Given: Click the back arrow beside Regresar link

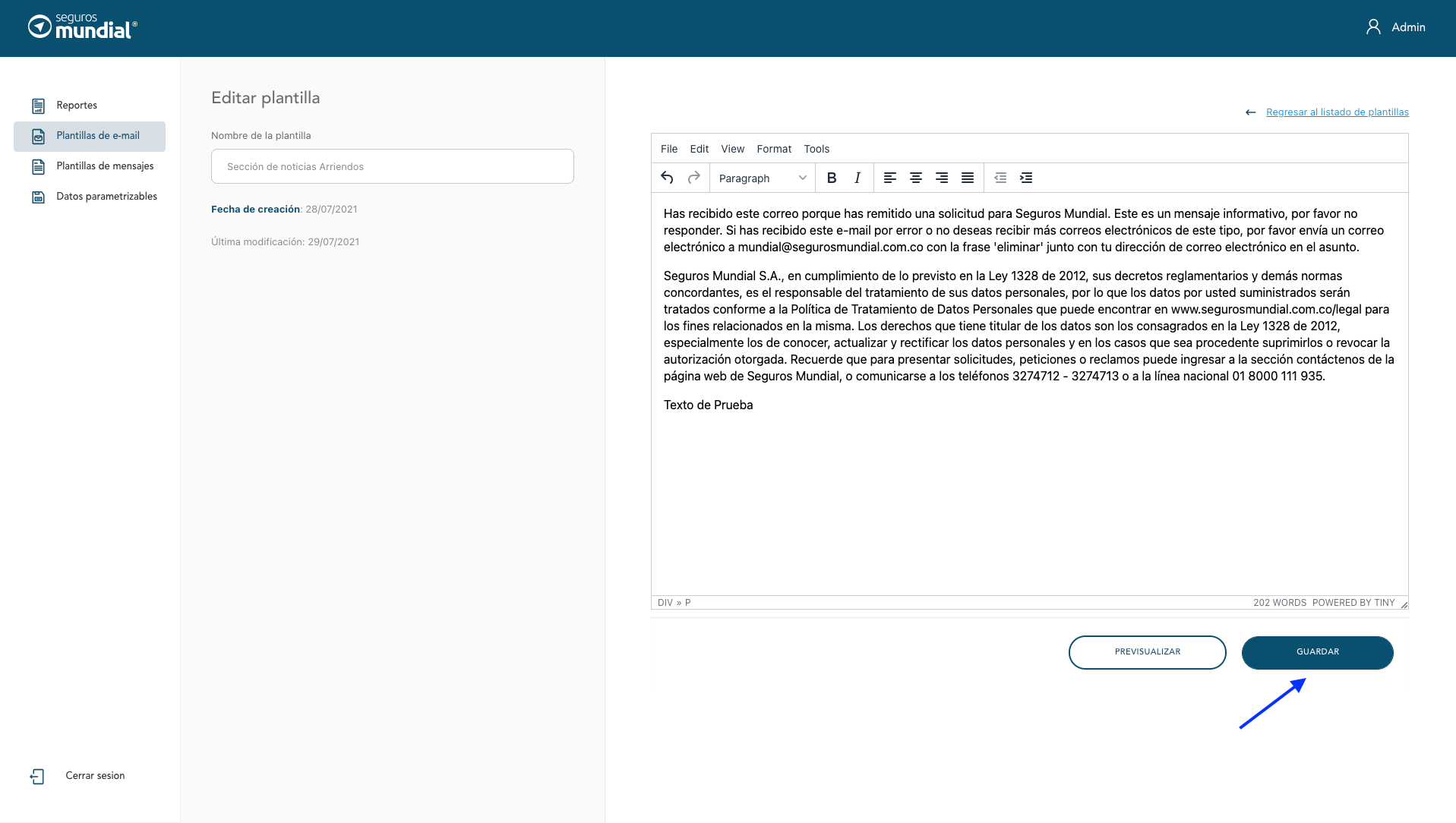Looking at the screenshot, I should [1250, 112].
